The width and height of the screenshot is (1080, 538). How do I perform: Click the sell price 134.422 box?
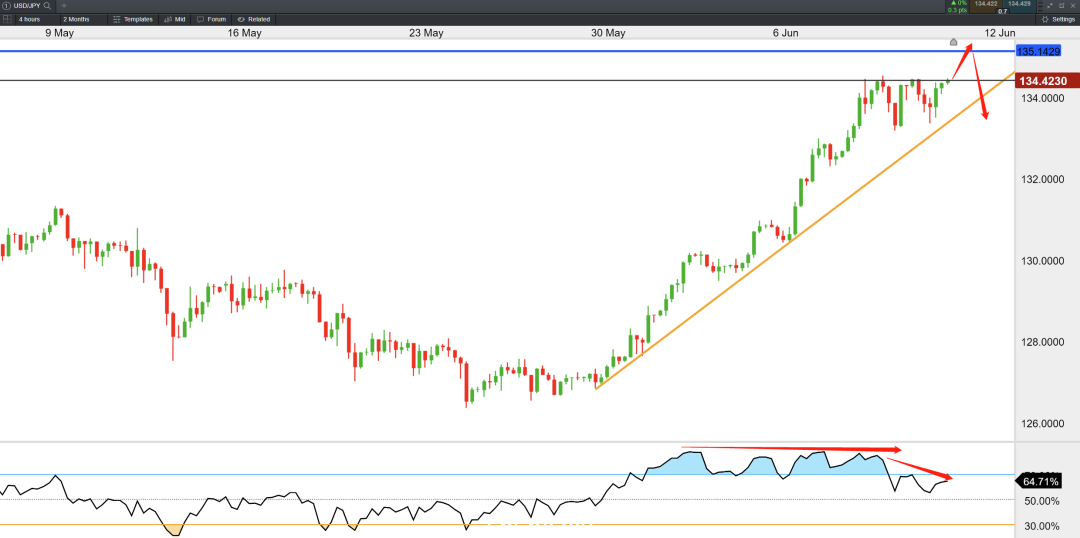tap(986, 6)
